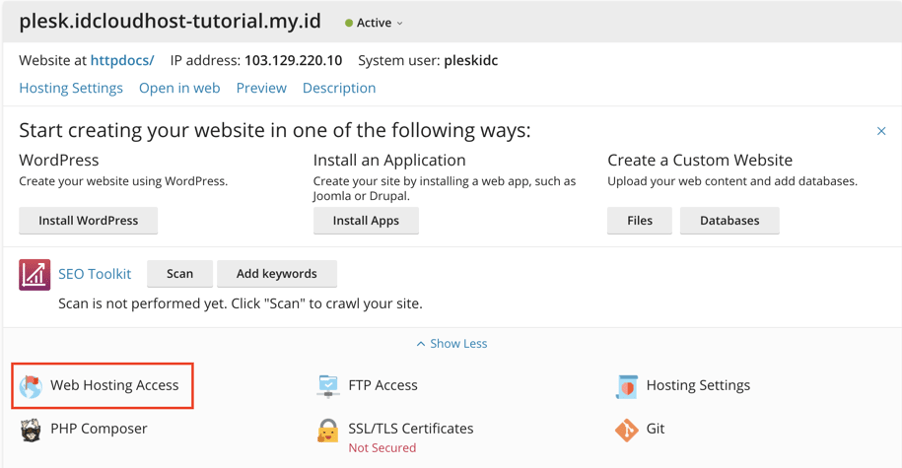
Task: Open FTP Access label
Action: click(383, 385)
